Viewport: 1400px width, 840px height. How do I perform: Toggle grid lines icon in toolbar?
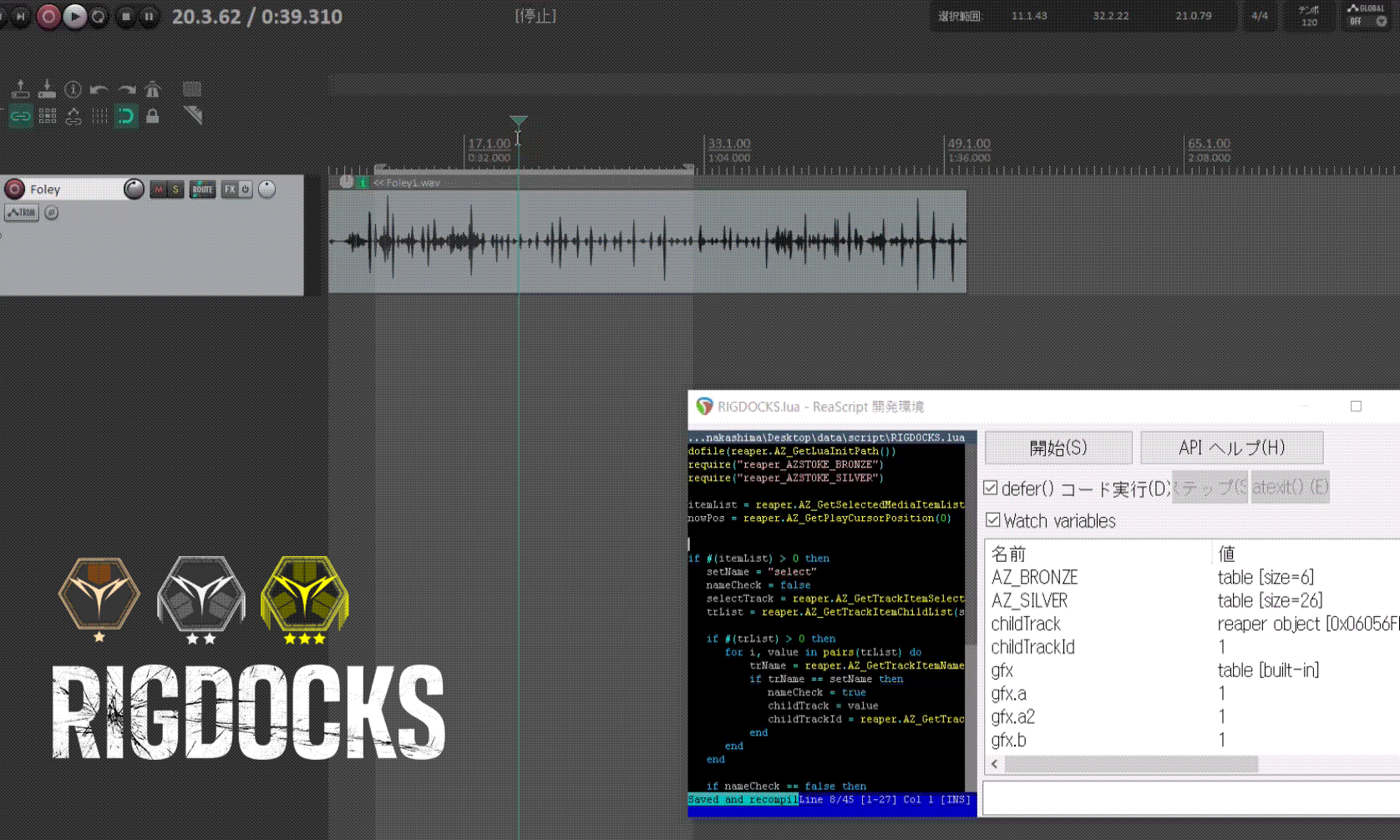pos(99,116)
